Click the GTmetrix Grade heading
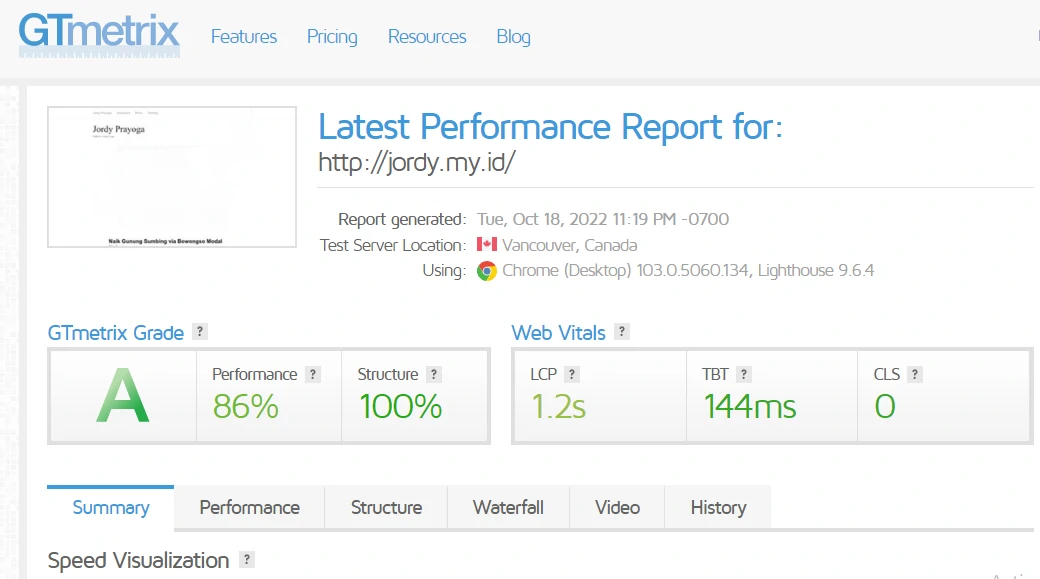The width and height of the screenshot is (1040, 579). tap(115, 333)
